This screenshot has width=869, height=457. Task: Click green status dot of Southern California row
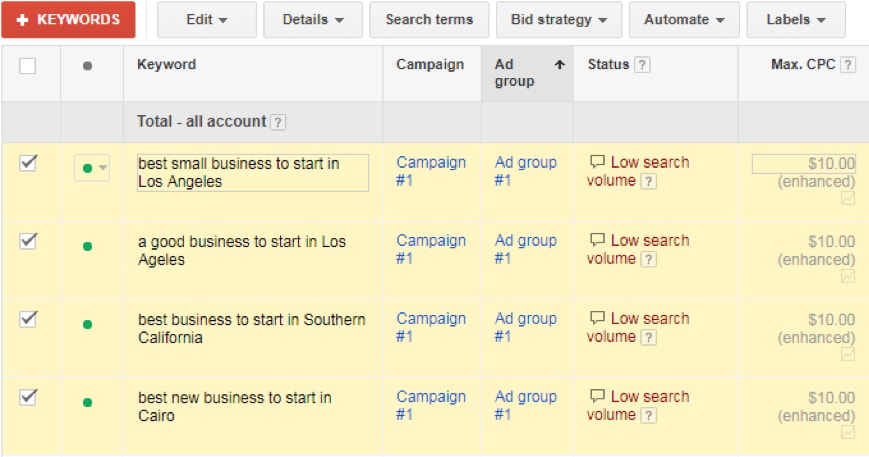(87, 325)
